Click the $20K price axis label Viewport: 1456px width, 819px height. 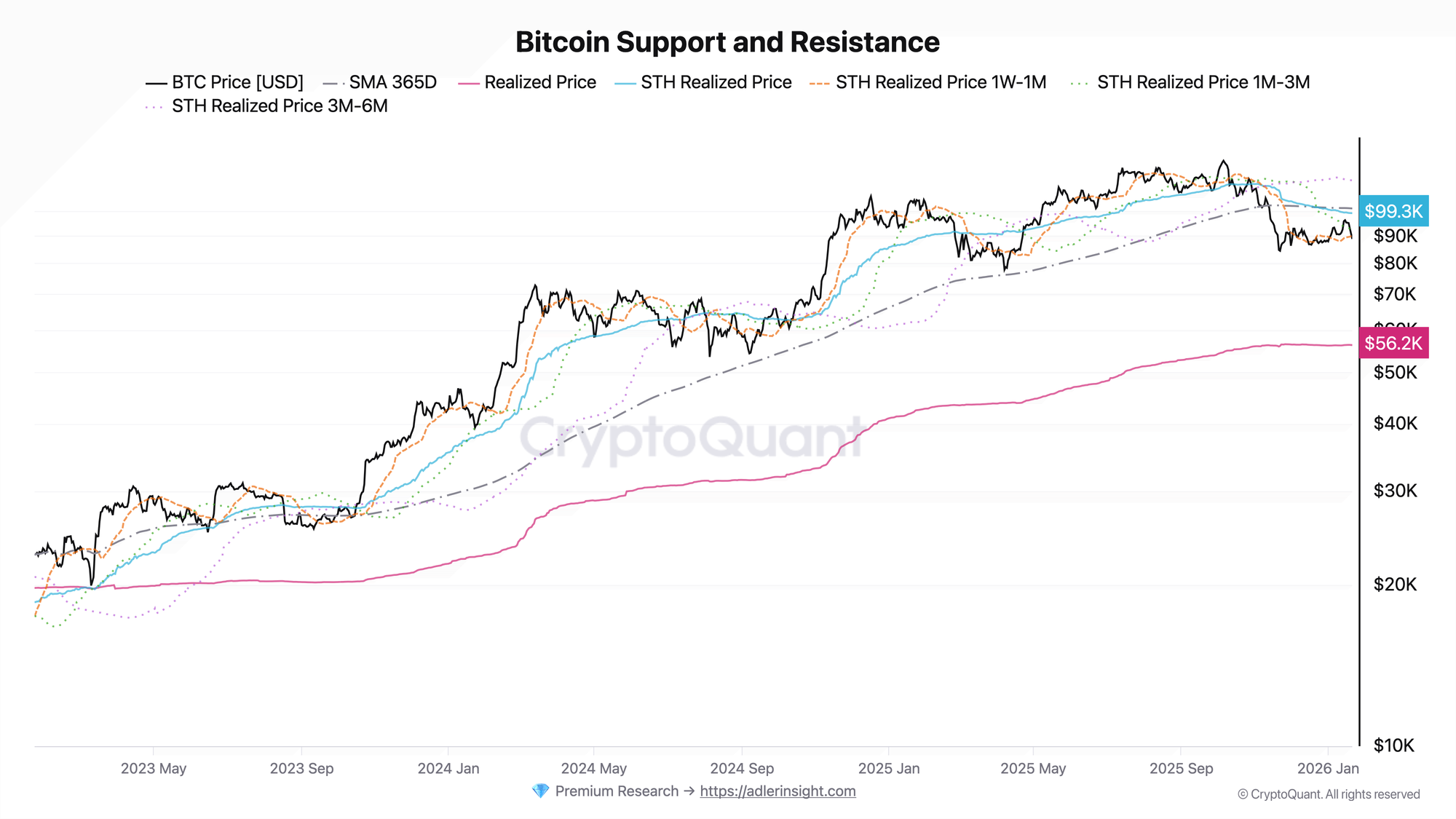coord(1395,585)
